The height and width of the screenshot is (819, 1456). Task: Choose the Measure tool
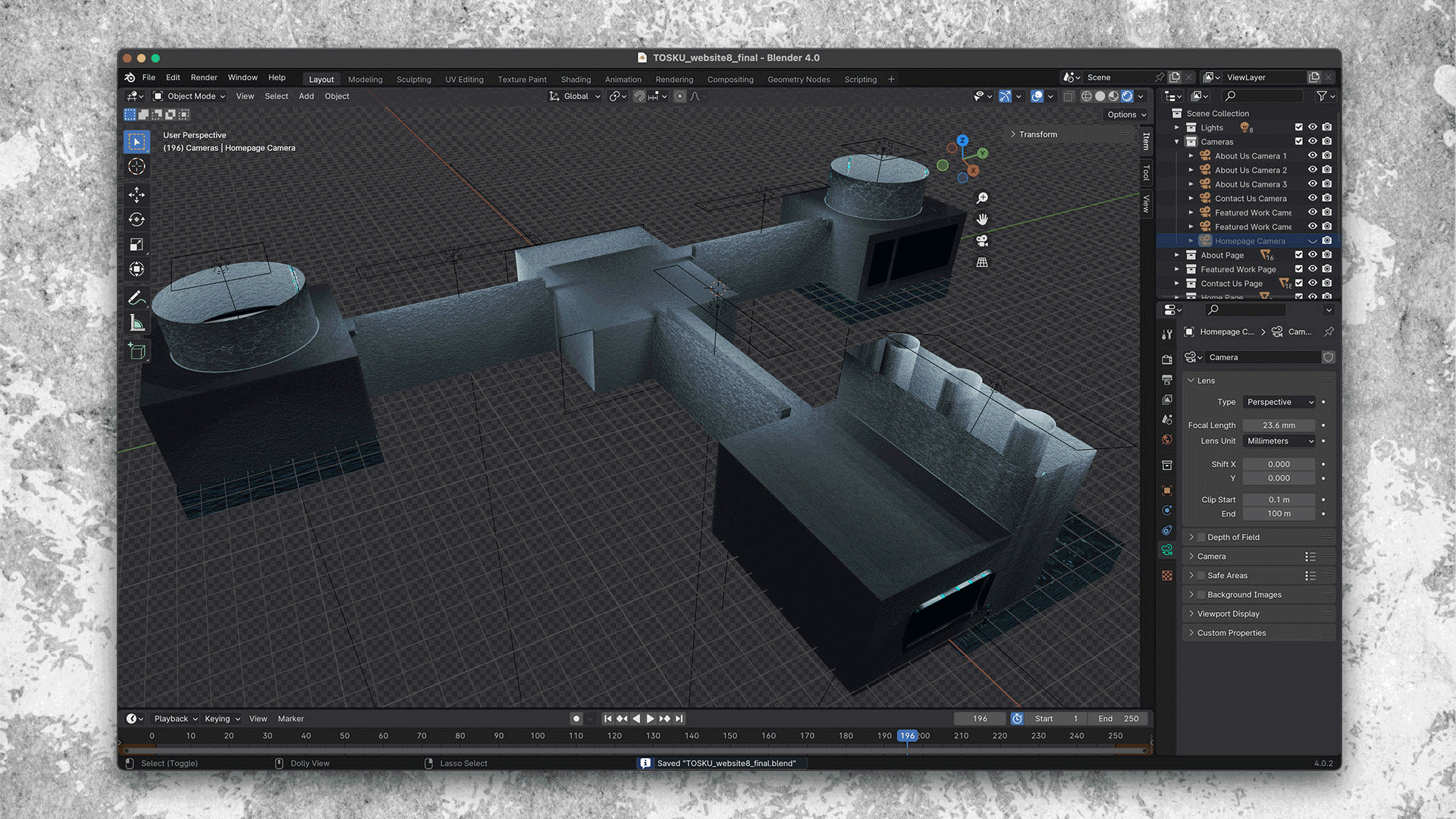136,324
